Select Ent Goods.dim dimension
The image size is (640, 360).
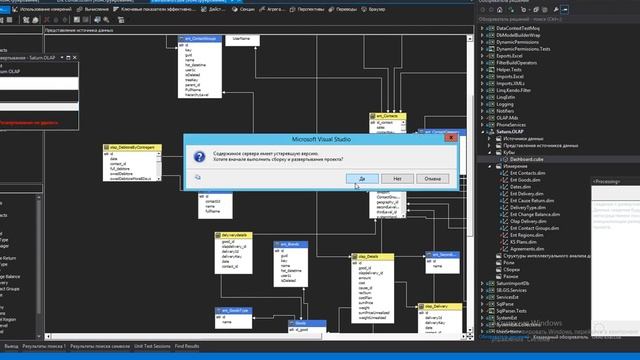tap(525, 180)
